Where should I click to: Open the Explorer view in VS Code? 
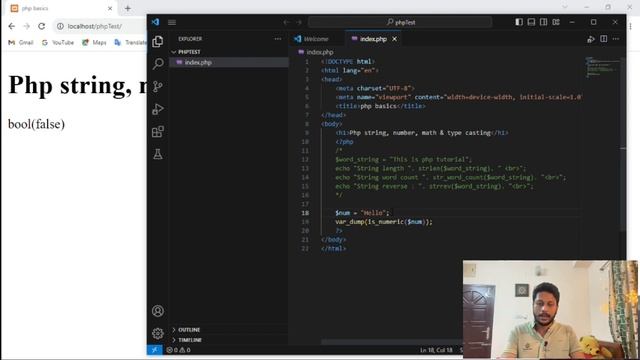158,42
